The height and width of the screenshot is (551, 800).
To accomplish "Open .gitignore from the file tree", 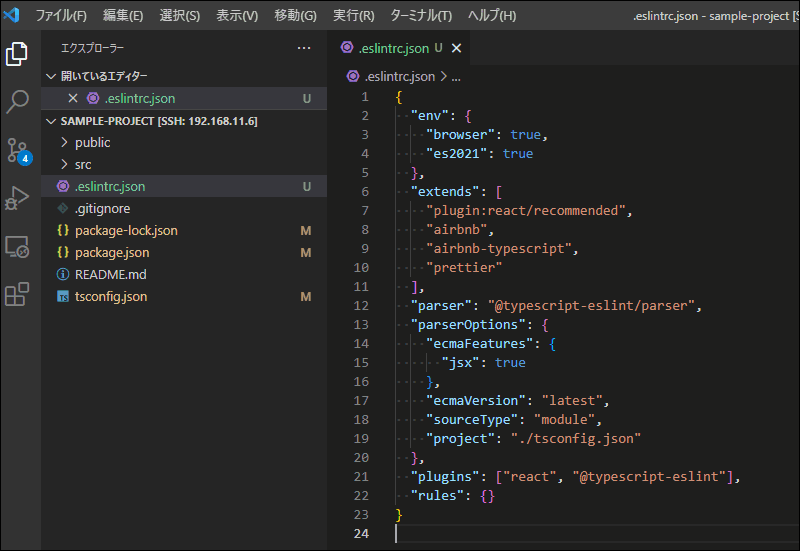I will (x=184, y=208).
